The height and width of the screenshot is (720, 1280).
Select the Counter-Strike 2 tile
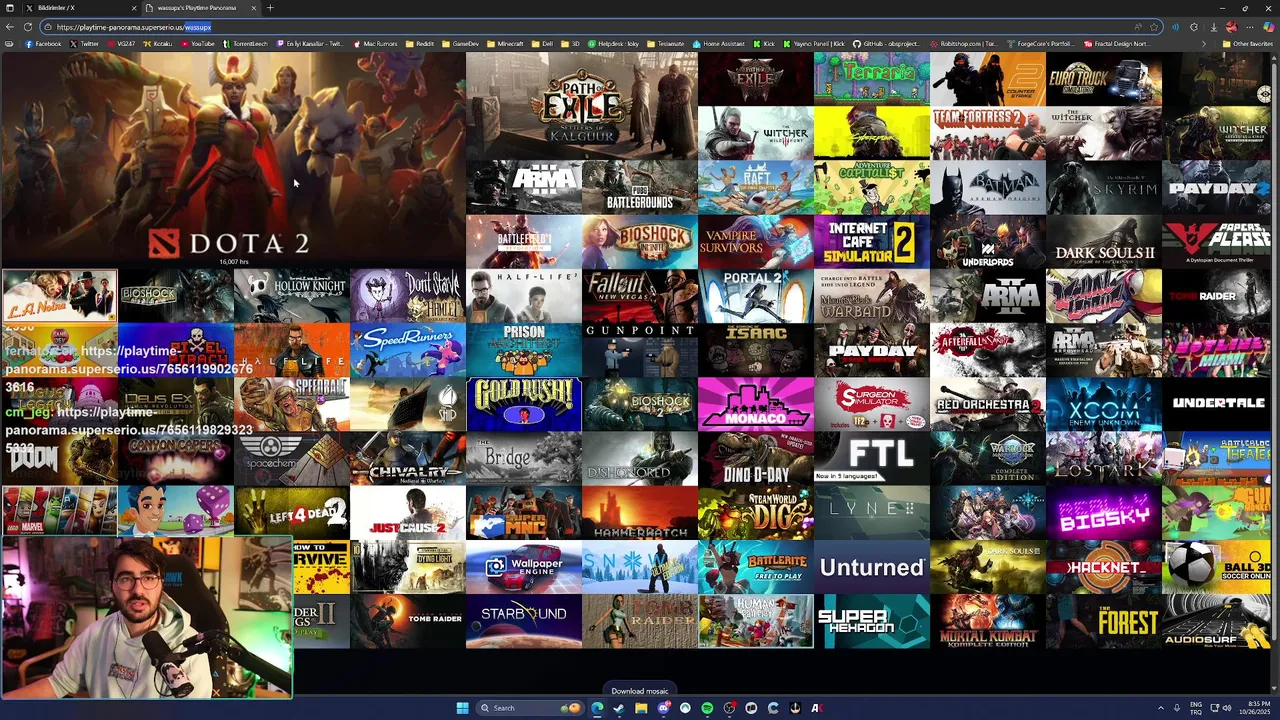point(988,80)
